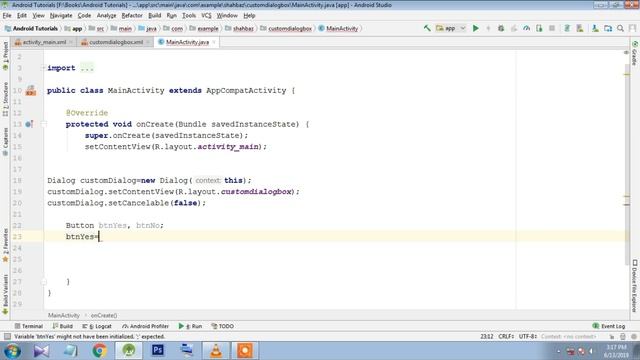Click the VLC cone taskbar icon
The height and width of the screenshot is (360, 640).
coord(216,350)
